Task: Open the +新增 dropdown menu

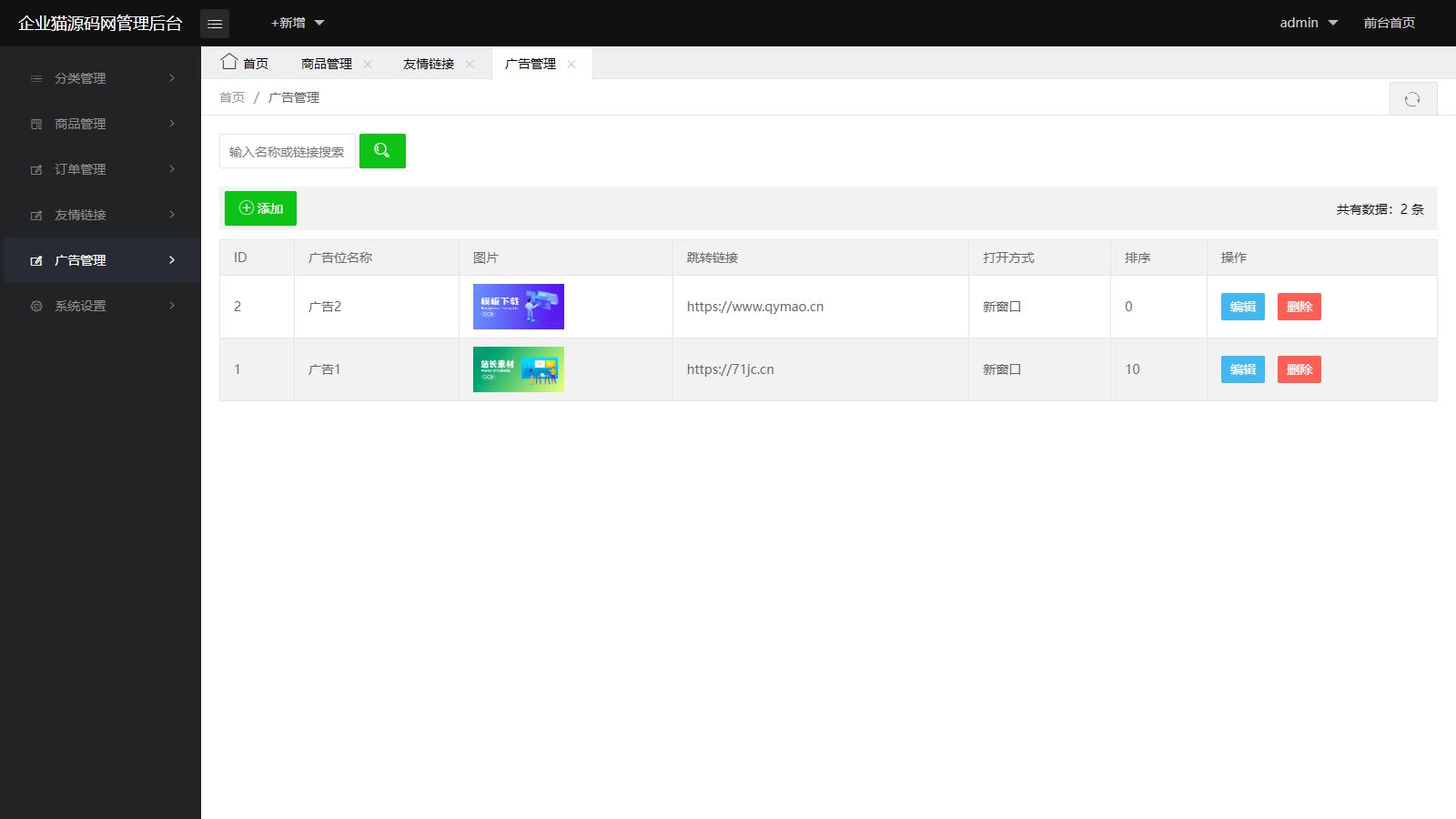Action: 292,23
